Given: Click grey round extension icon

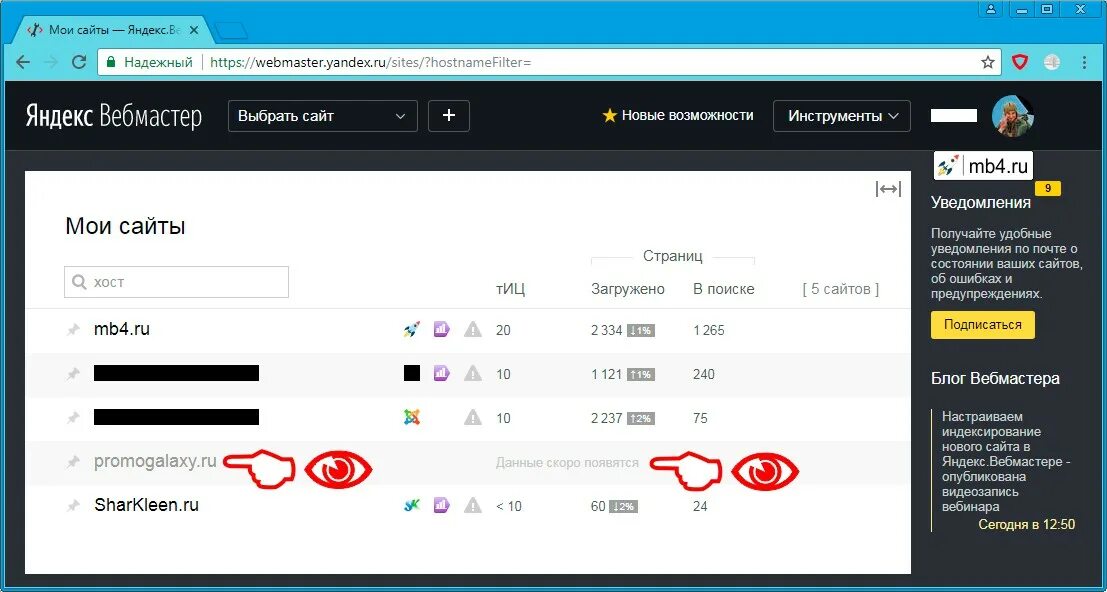Looking at the screenshot, I should [1052, 62].
